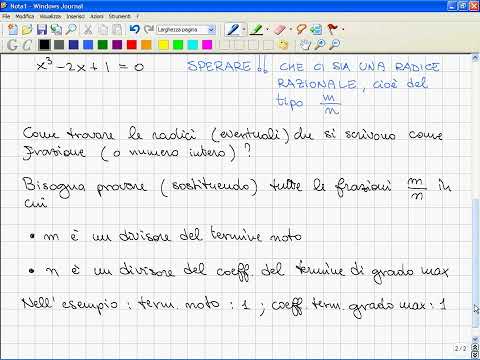Select the Lasso selection tool
This screenshot has width=480, height=360.
301,29
